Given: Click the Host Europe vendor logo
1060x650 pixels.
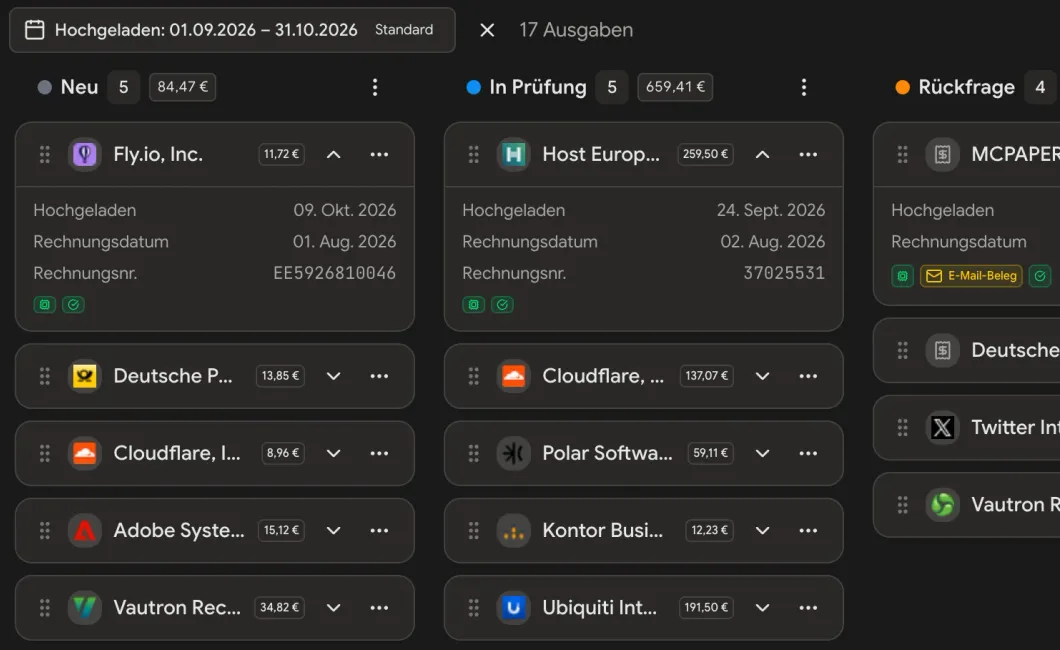Looking at the screenshot, I should 514,154.
